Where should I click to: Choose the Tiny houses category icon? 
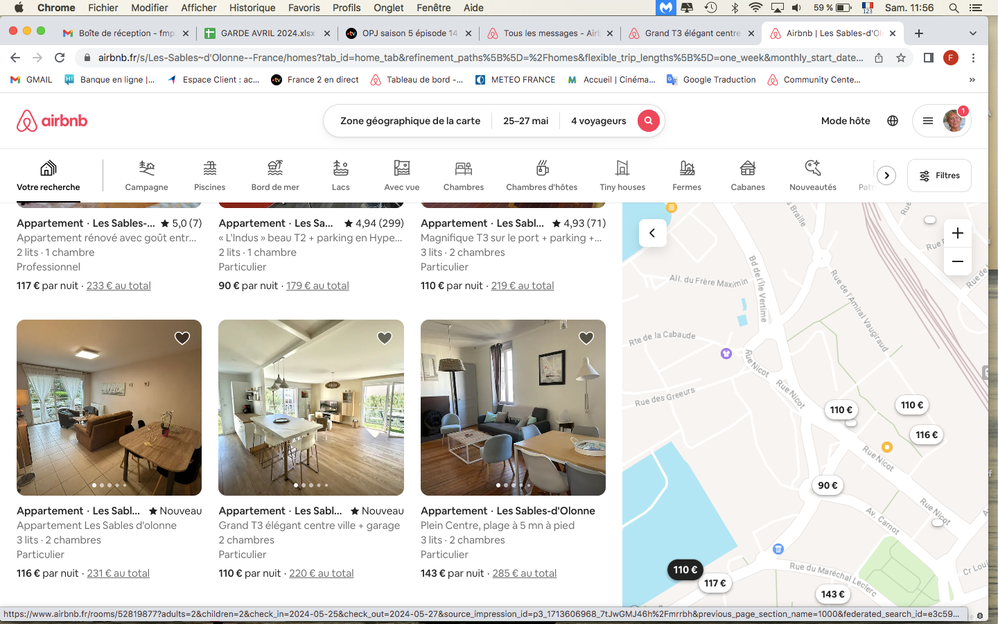pyautogui.click(x=622, y=169)
